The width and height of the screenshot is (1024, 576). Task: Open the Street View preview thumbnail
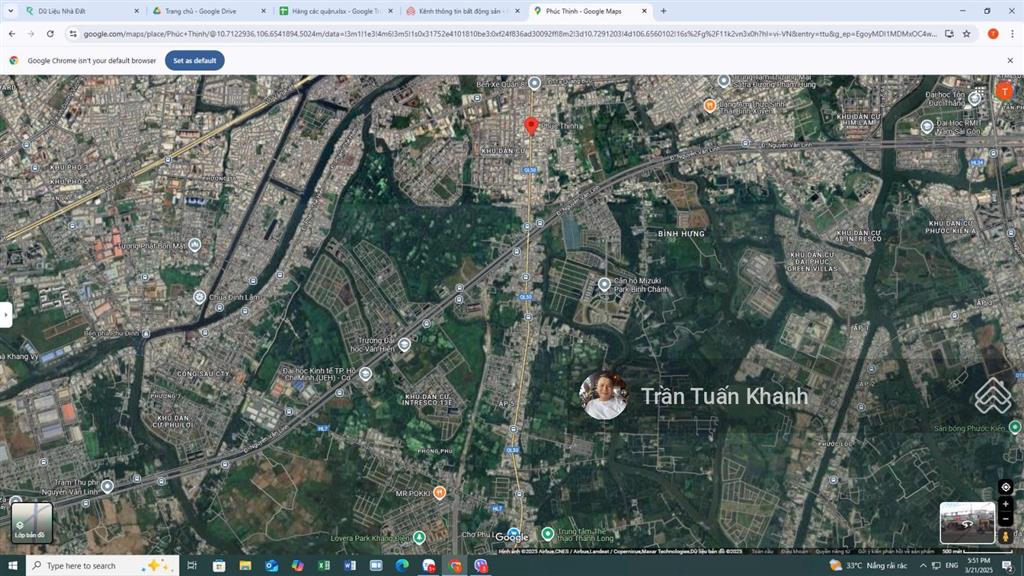(967, 523)
